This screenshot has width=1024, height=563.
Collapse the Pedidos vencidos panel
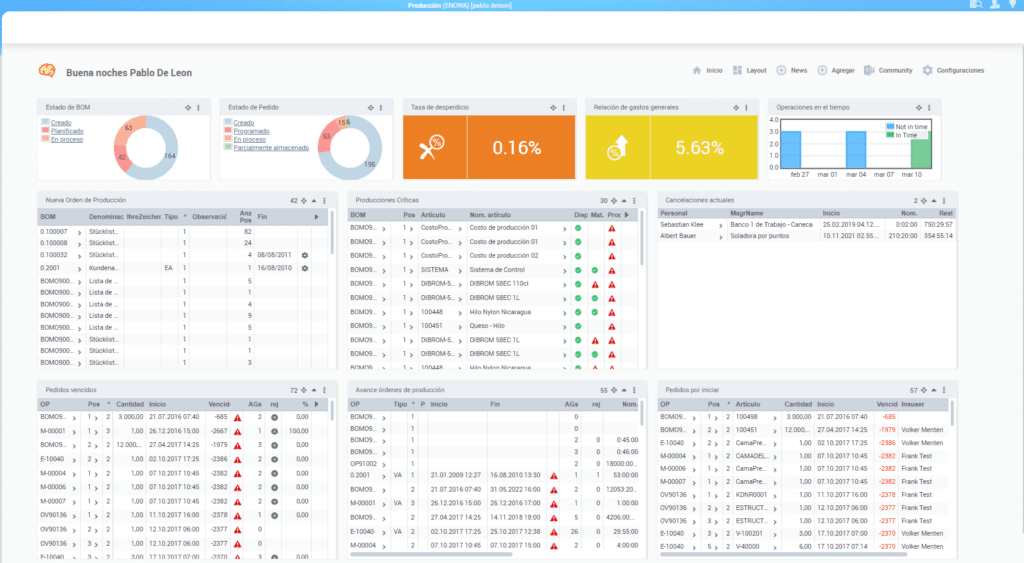tap(312, 390)
